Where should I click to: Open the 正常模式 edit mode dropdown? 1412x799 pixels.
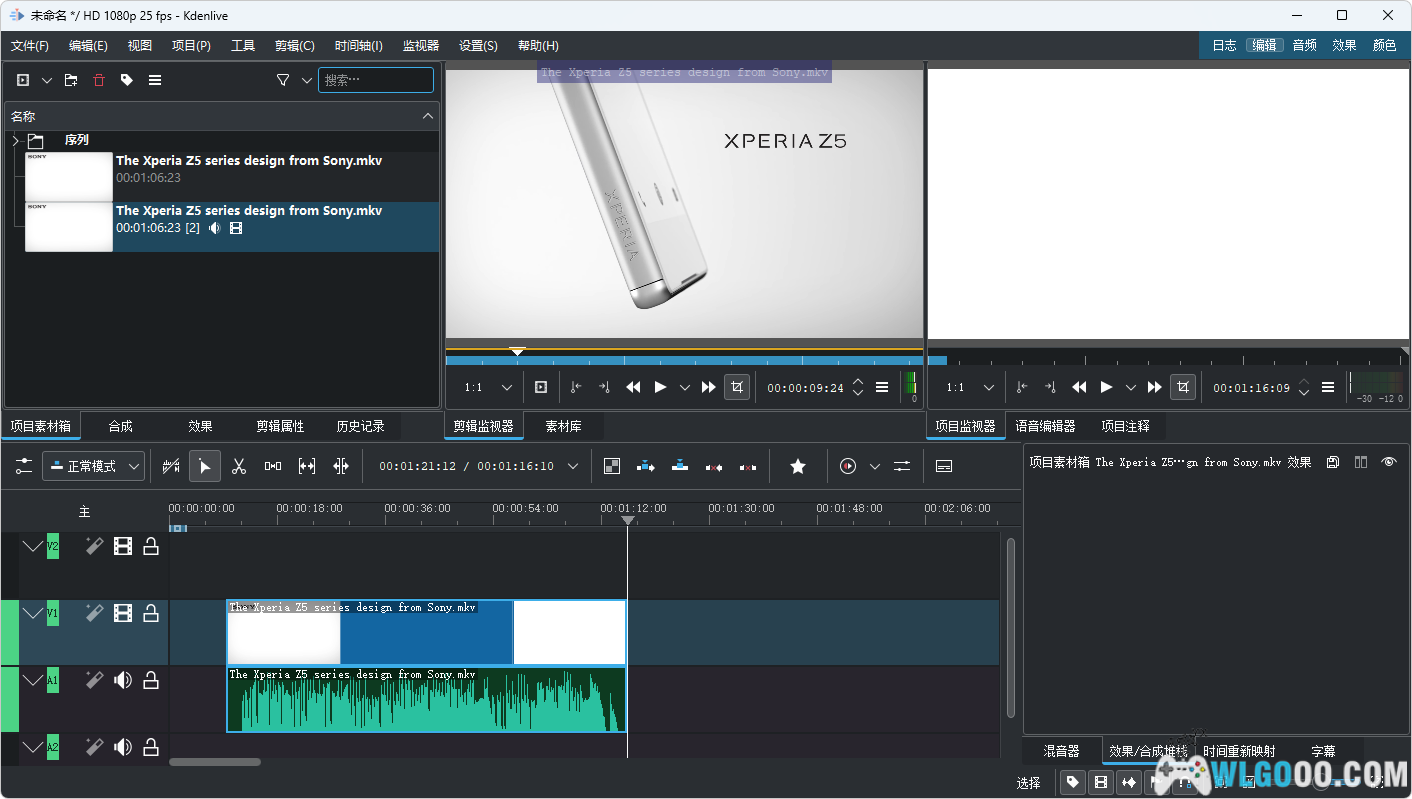tap(96, 466)
